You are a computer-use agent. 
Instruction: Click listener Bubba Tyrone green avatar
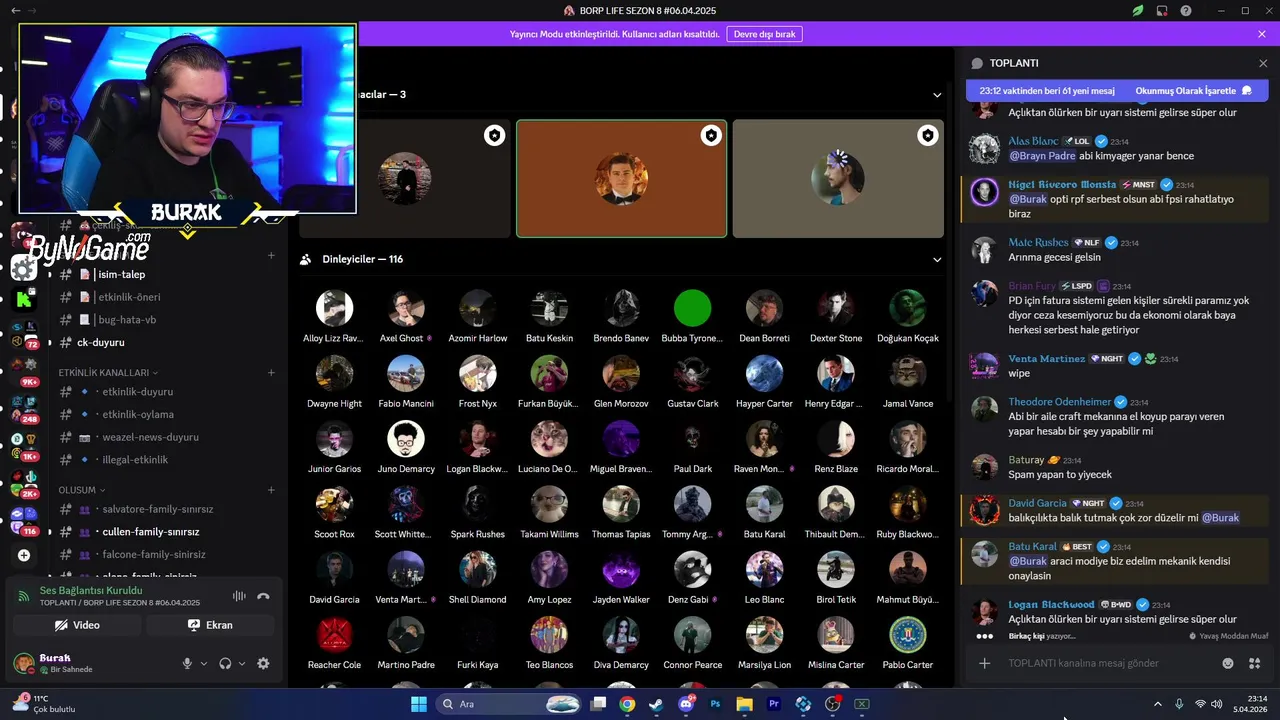pos(692,308)
